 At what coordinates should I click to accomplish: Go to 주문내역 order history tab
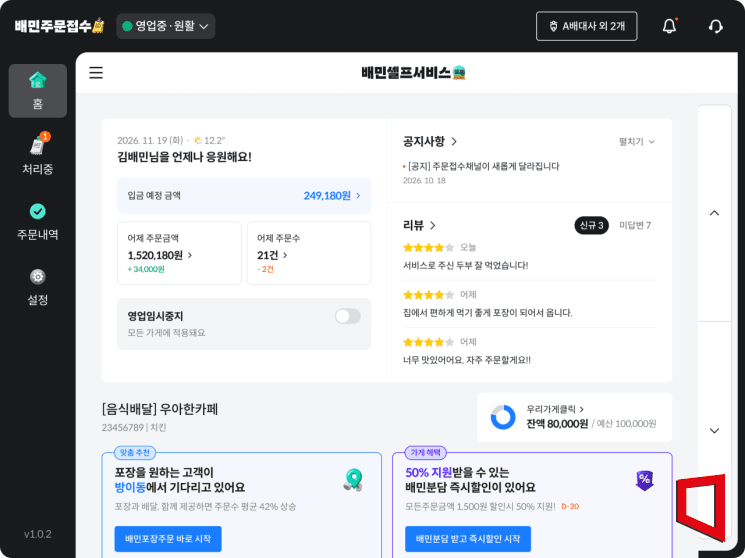pyautogui.click(x=38, y=221)
